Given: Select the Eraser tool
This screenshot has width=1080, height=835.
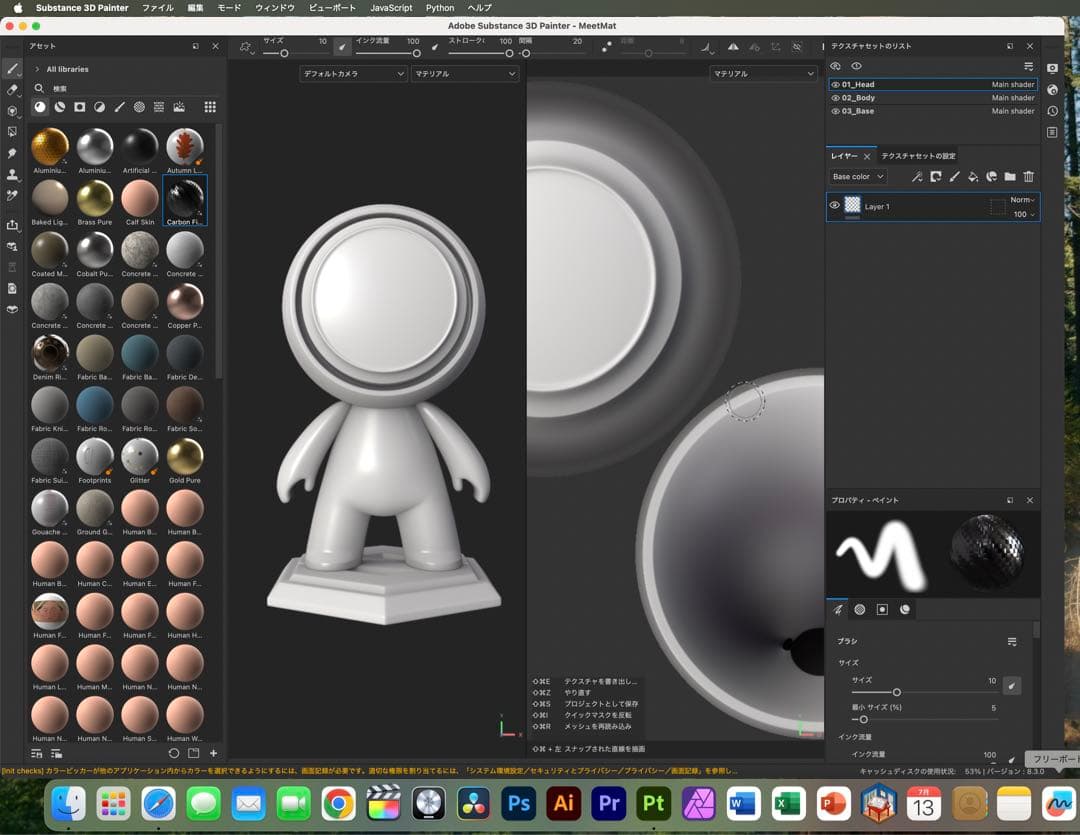Looking at the screenshot, I should (x=13, y=91).
